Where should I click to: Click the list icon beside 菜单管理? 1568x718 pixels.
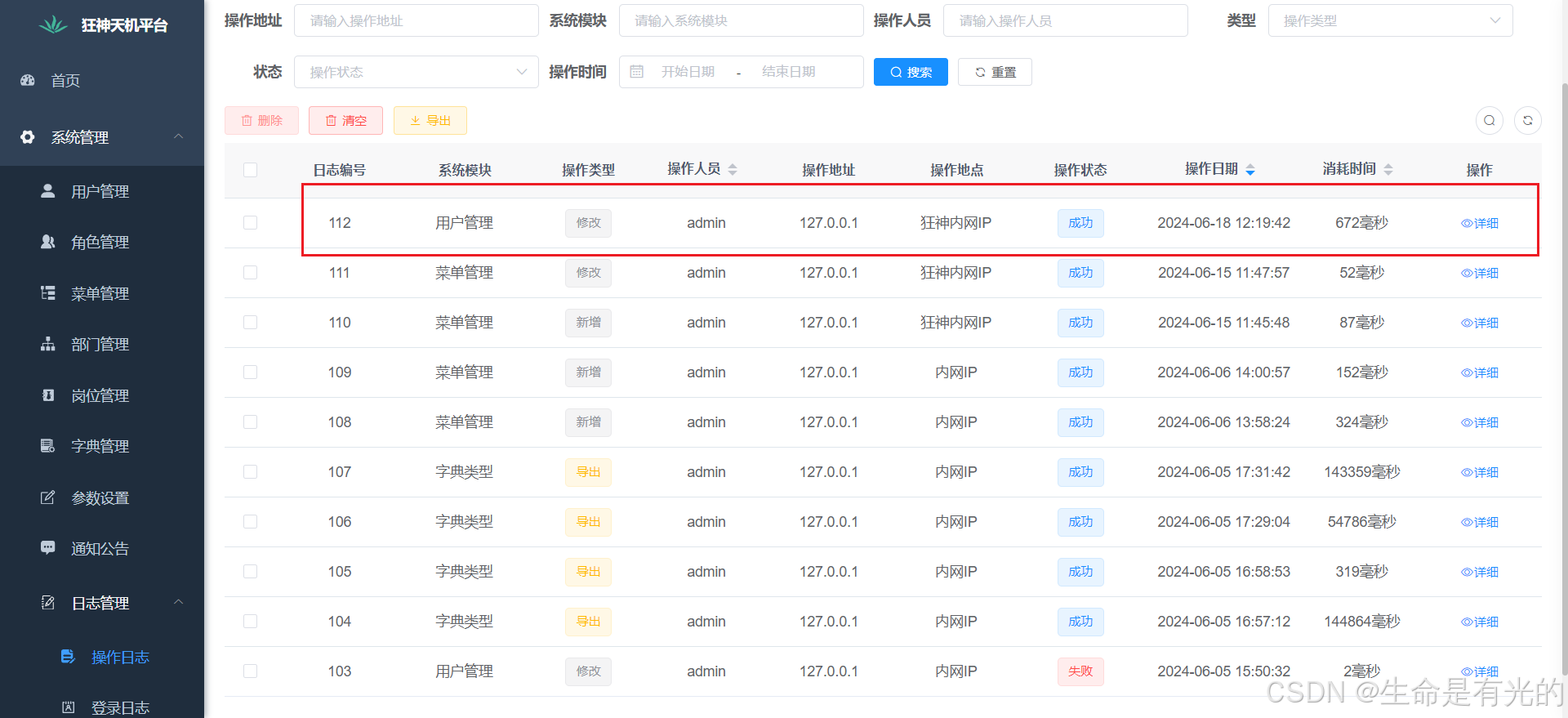point(48,293)
